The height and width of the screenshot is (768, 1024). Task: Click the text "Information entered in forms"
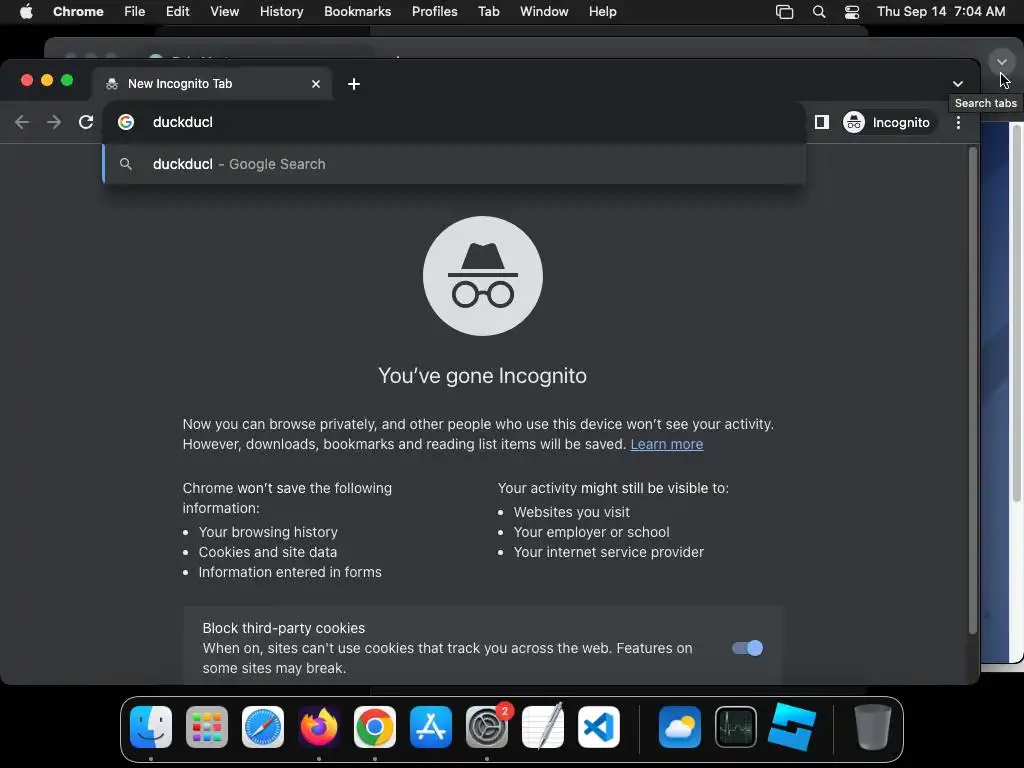tap(290, 572)
